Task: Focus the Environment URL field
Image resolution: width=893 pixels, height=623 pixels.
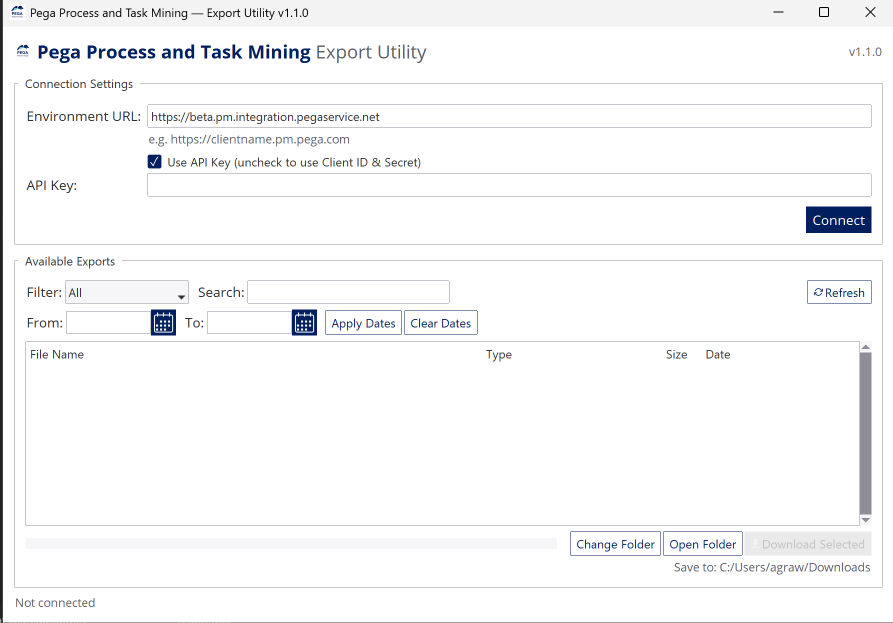Action: point(509,116)
